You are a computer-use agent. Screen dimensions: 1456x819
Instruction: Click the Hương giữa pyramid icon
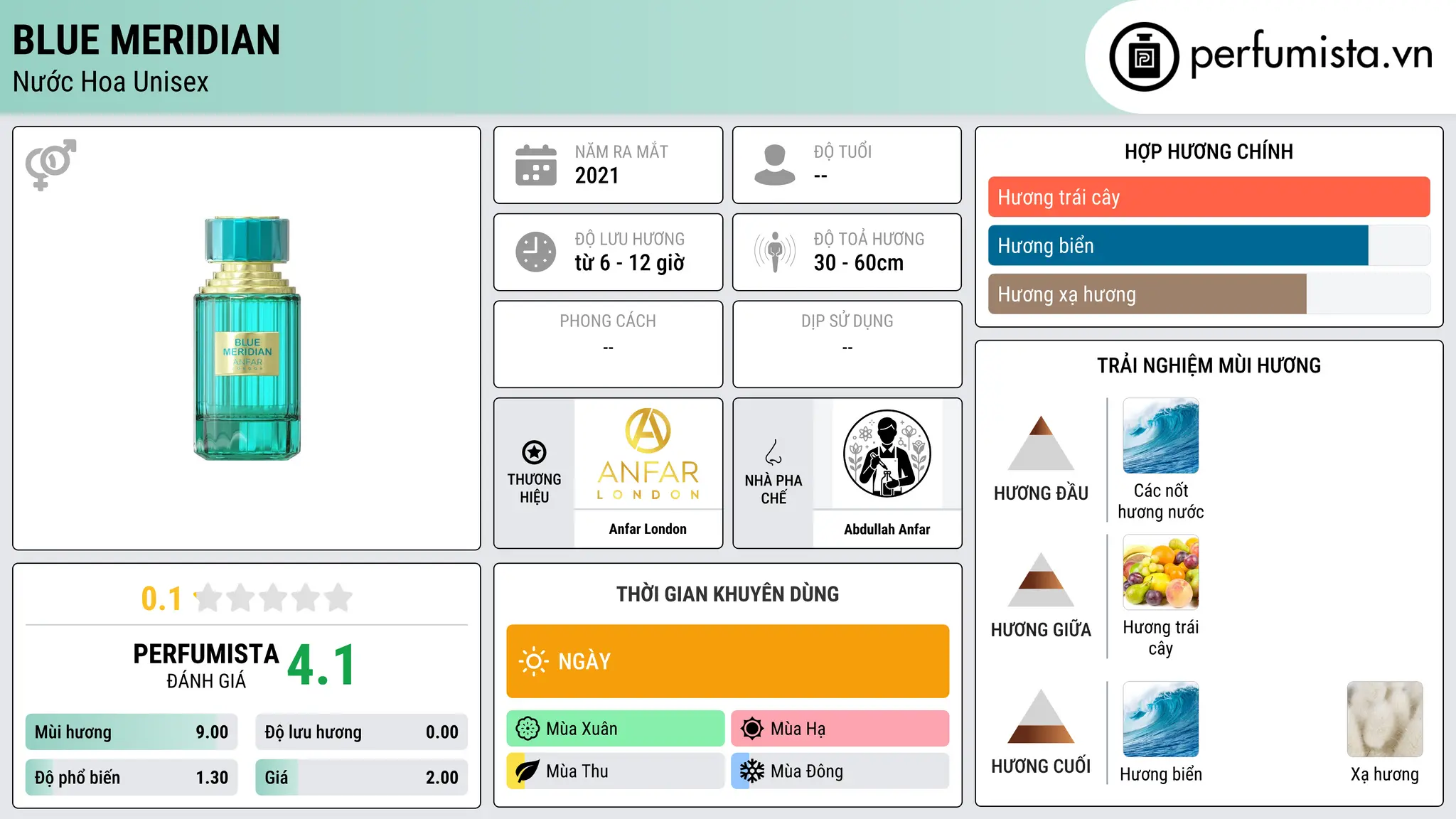[x=1041, y=579]
